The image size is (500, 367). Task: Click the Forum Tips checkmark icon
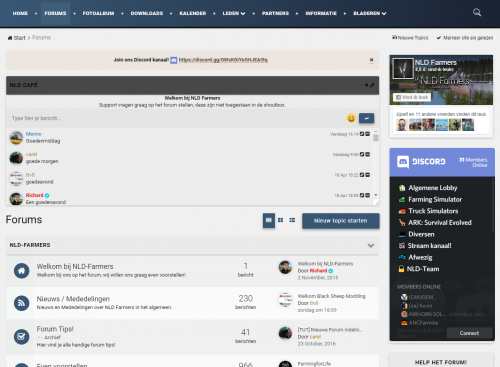point(21,337)
